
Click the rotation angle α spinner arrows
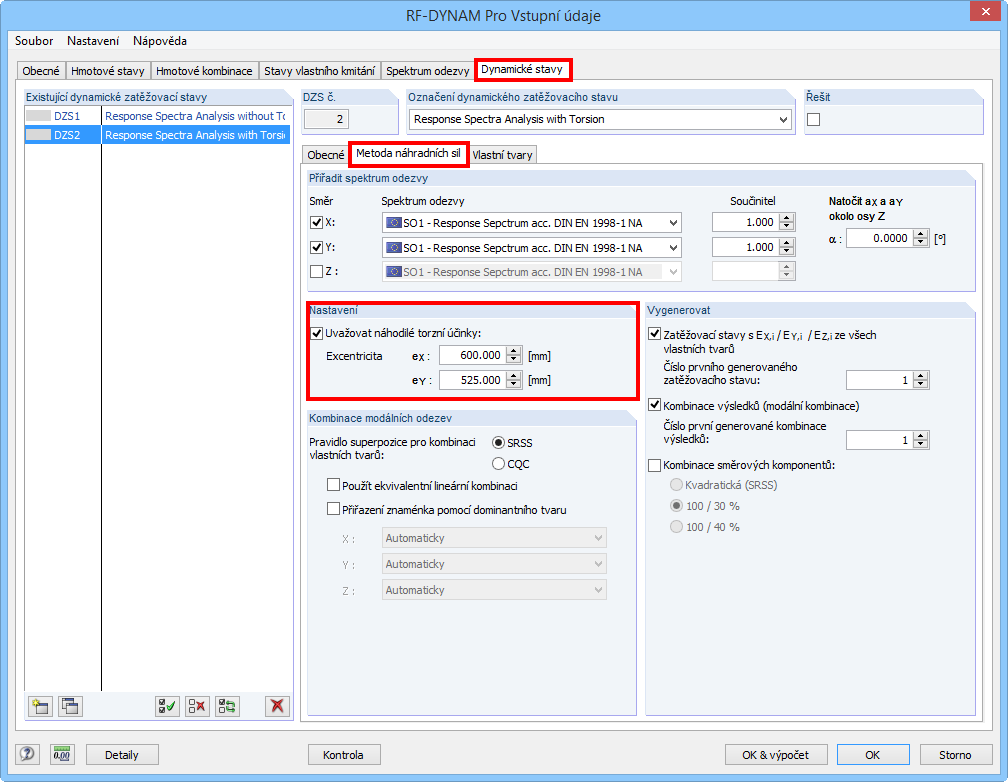pos(921,239)
